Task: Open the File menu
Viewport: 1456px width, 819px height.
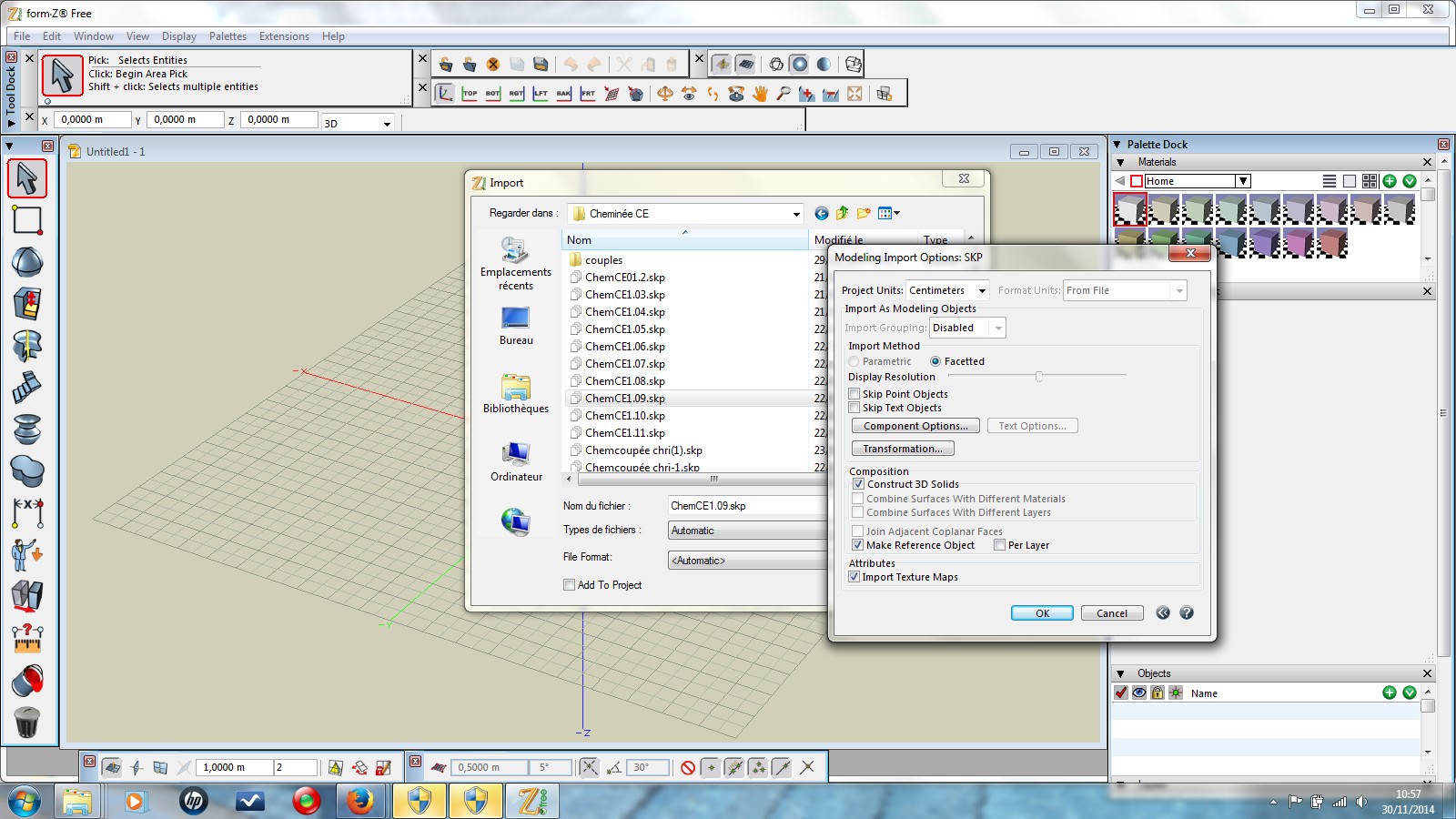Action: 22,36
